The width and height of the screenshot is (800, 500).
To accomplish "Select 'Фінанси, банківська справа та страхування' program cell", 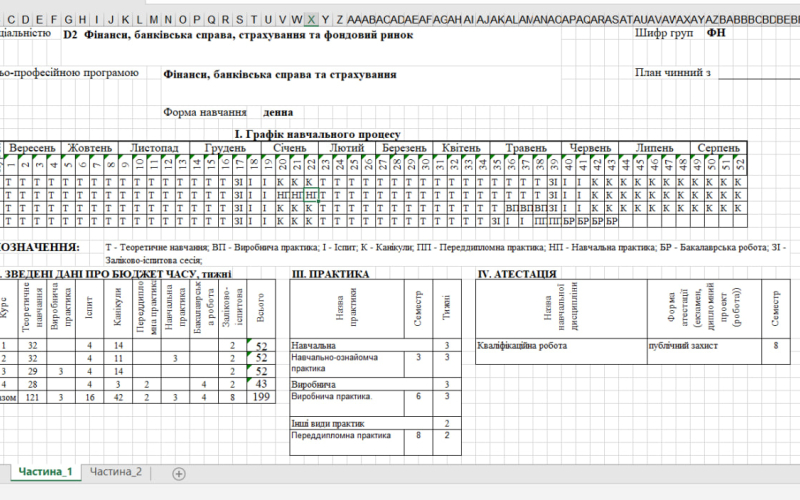I will pos(280,74).
